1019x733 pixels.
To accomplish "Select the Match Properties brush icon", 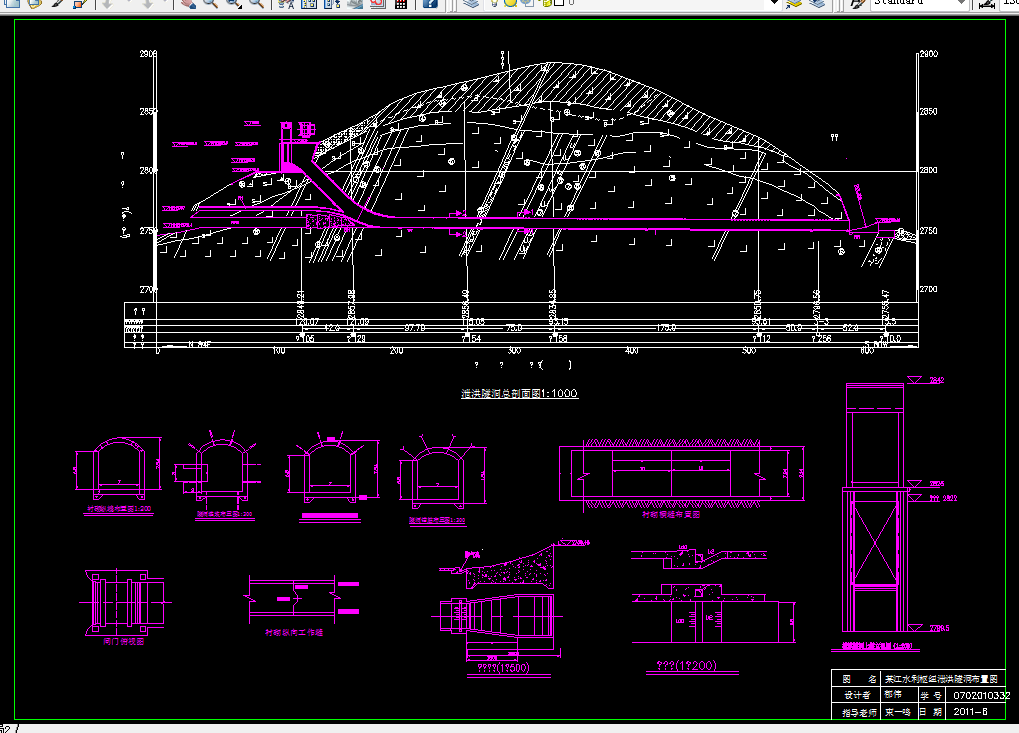I will tap(58, 3).
